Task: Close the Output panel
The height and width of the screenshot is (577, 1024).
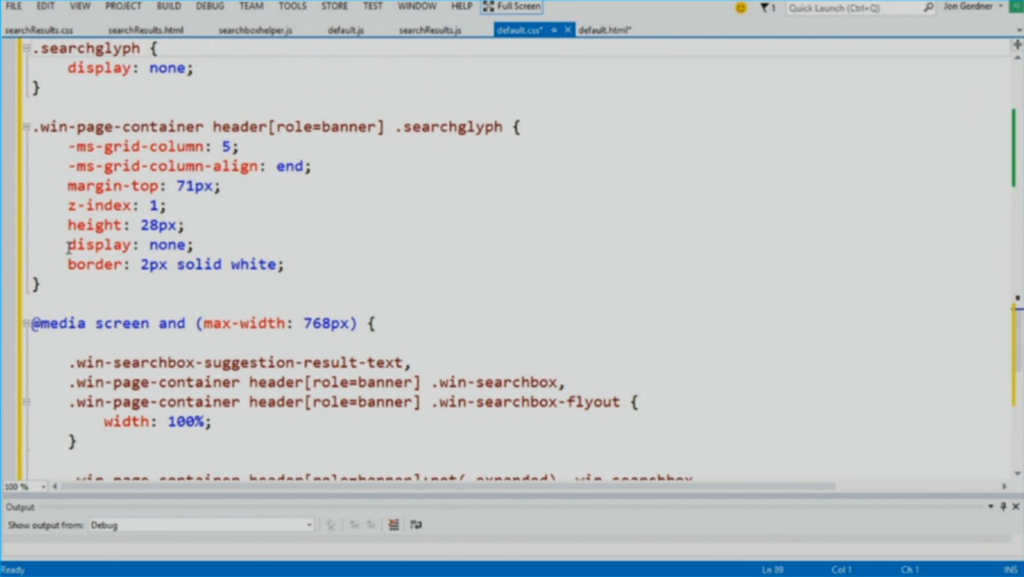Action: pos(1016,507)
